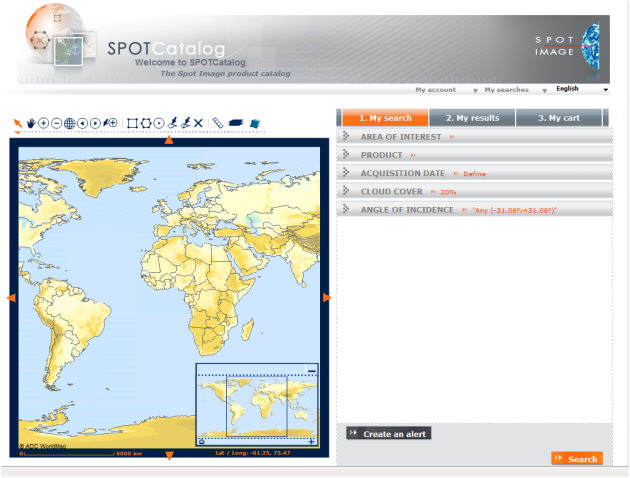Switch to the 1. My search tab
The width and height of the screenshot is (630, 478).
coord(385,118)
